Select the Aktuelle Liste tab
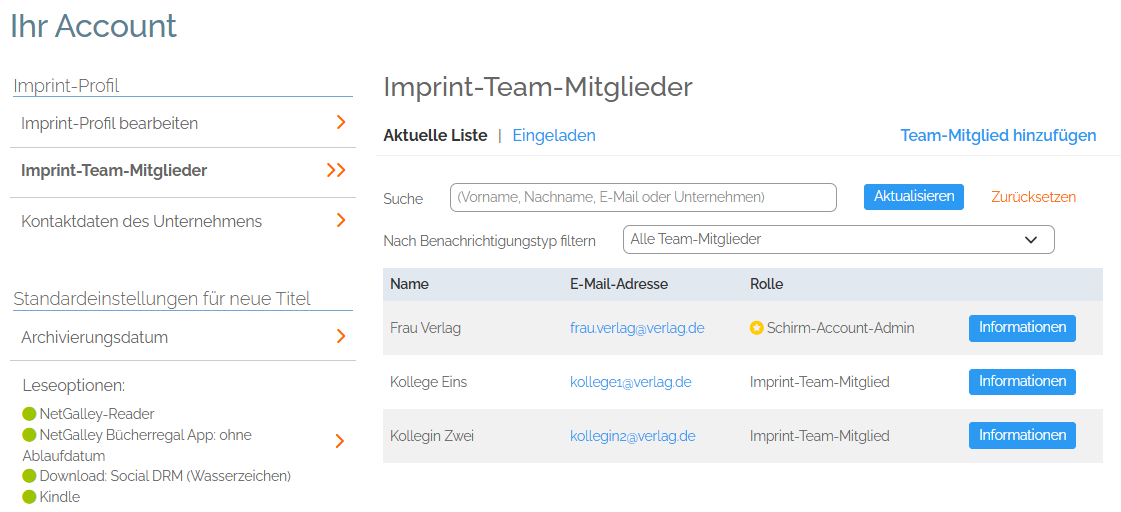Viewport: 1121px width, 512px height. click(435, 135)
